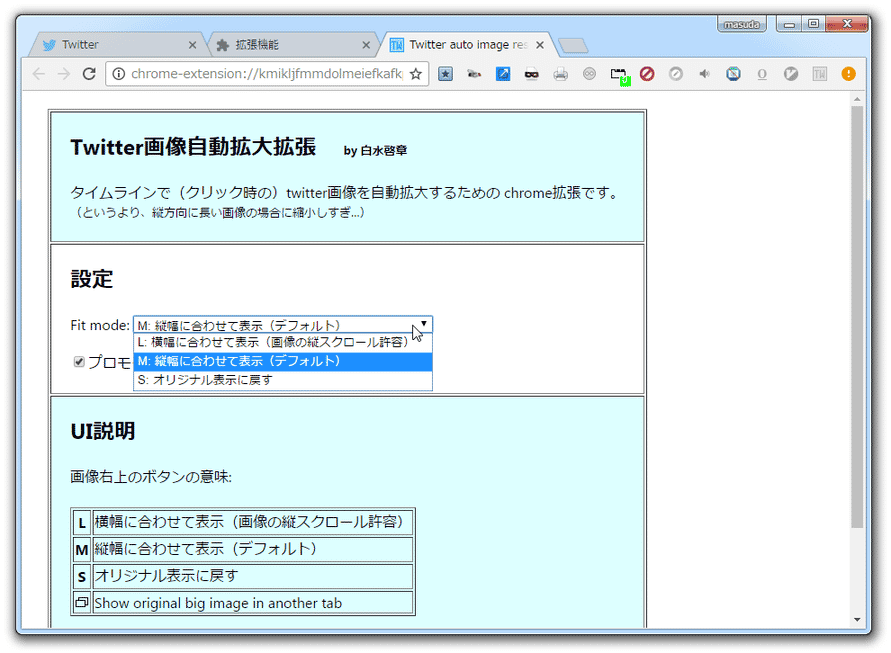Click the site info icon in address bar
891x653 pixels.
pyautogui.click(x=119, y=74)
